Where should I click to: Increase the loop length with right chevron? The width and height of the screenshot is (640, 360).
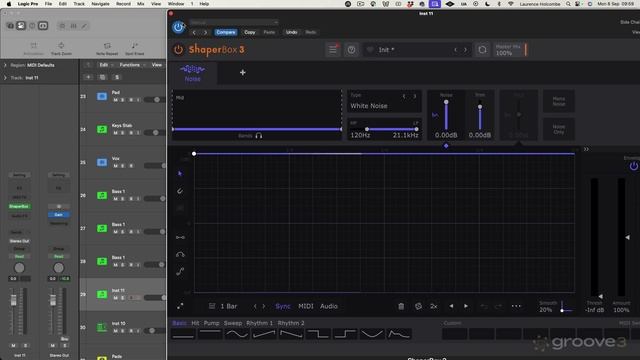pos(264,306)
